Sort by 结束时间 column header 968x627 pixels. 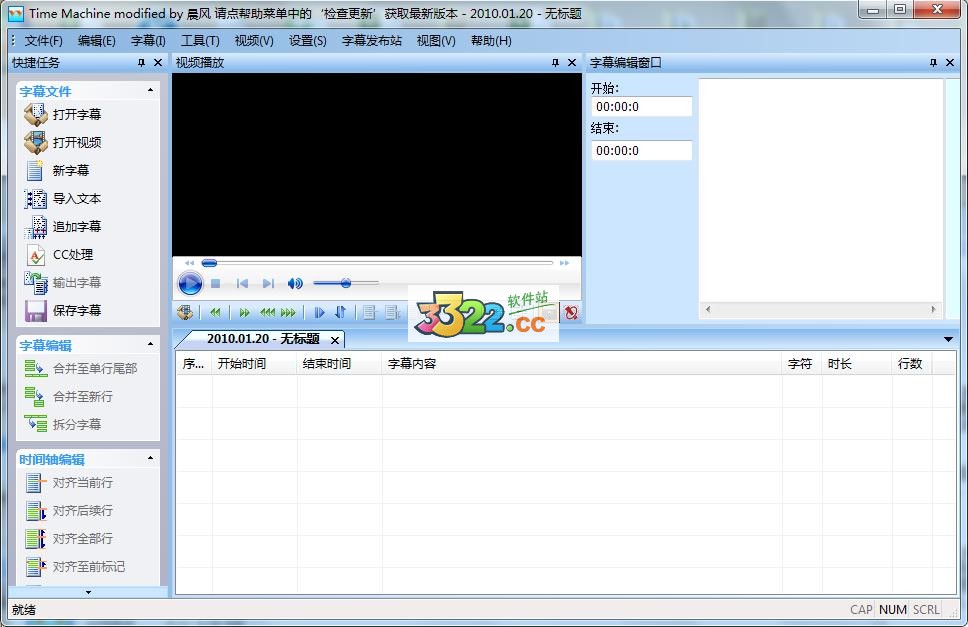point(340,363)
